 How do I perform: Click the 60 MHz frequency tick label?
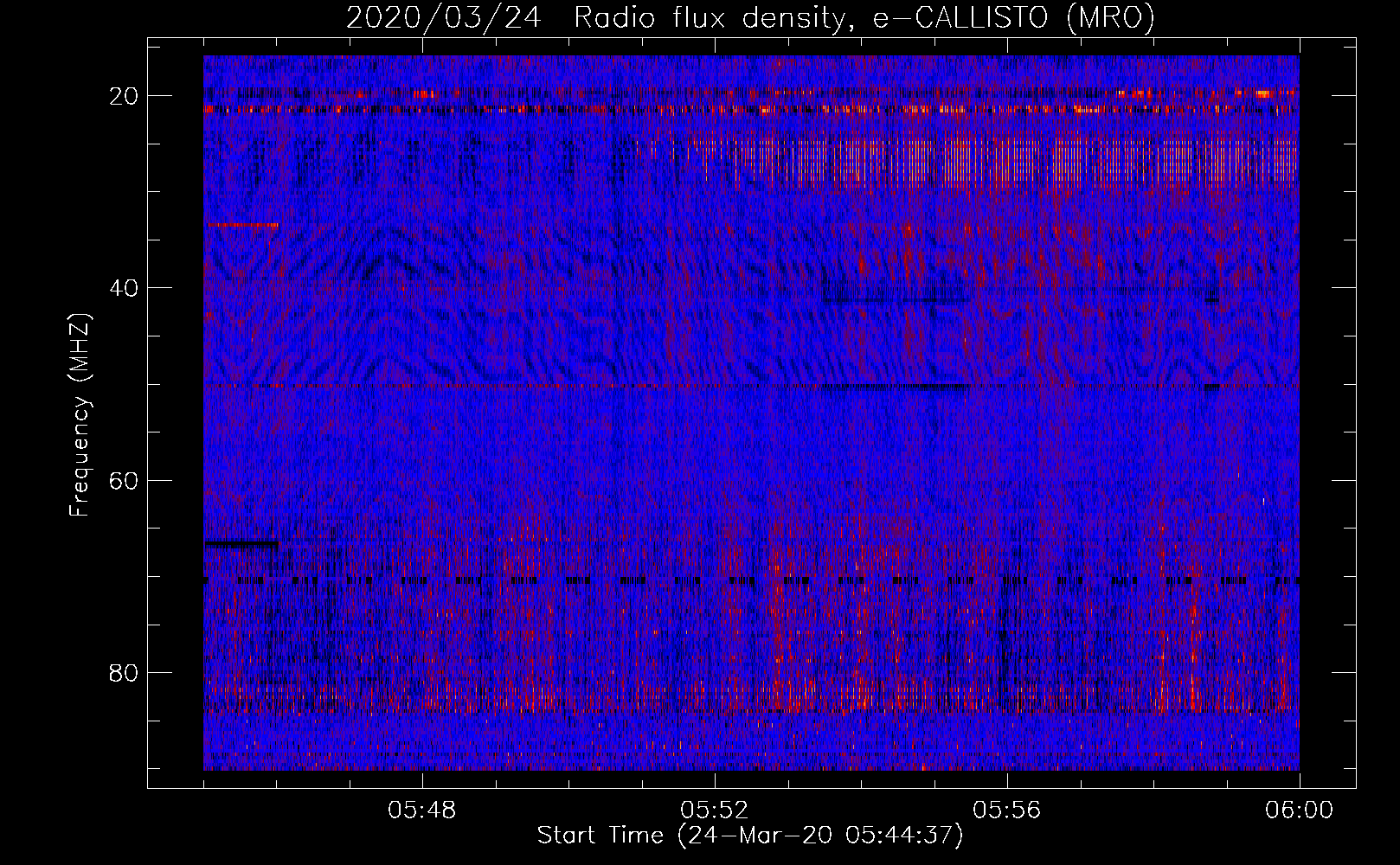pos(125,480)
